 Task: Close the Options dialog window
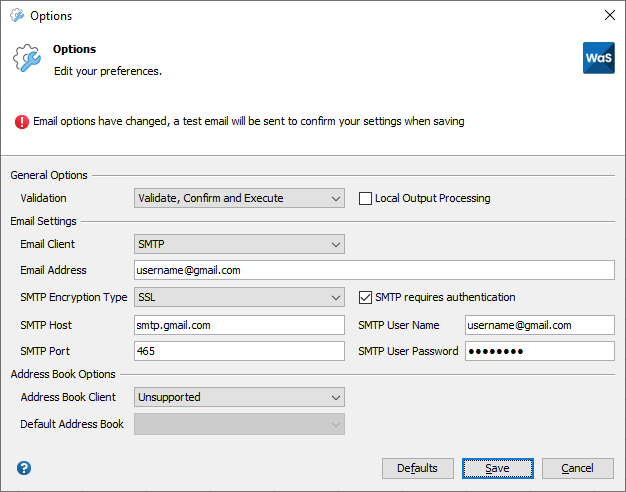click(x=610, y=15)
